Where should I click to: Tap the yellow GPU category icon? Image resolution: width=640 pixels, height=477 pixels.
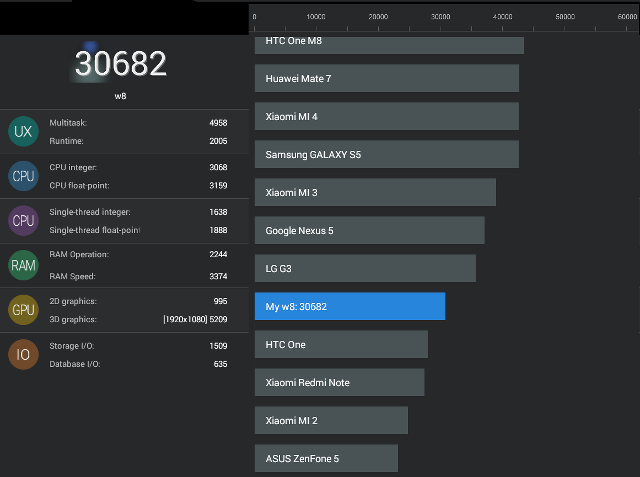pos(23,310)
